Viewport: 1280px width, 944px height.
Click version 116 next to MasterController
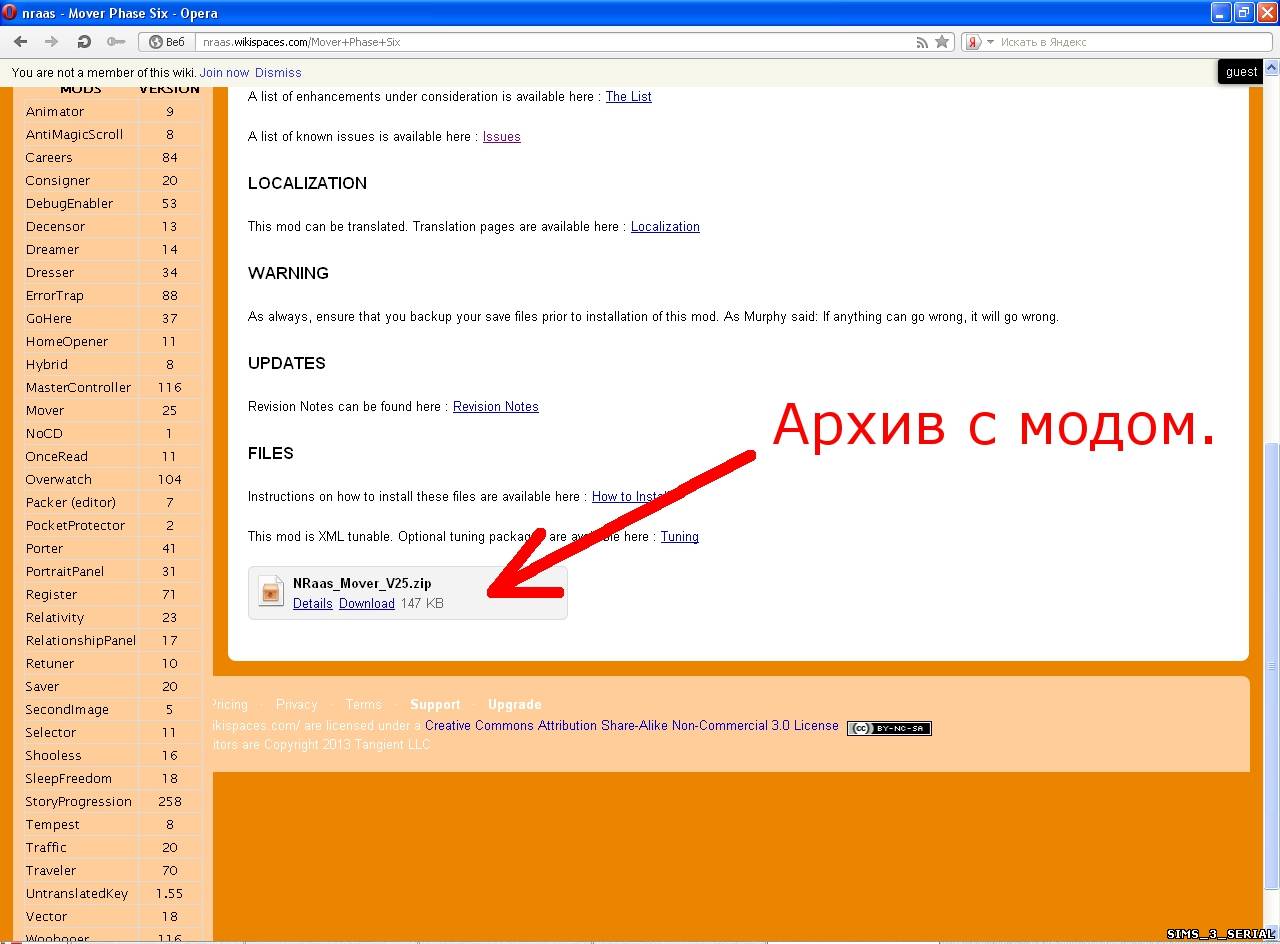click(169, 387)
